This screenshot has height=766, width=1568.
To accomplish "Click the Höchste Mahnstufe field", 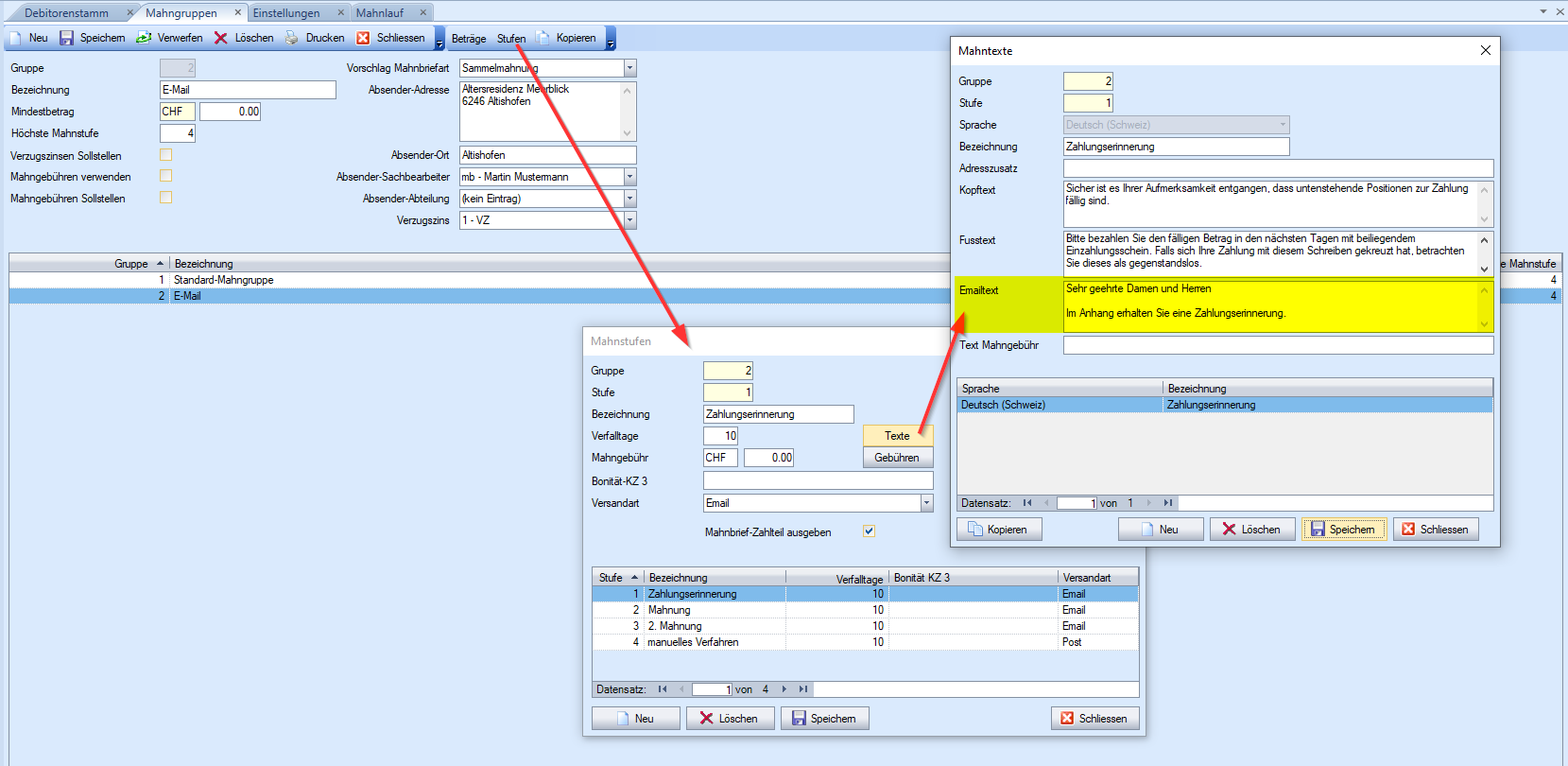I will coord(178,133).
